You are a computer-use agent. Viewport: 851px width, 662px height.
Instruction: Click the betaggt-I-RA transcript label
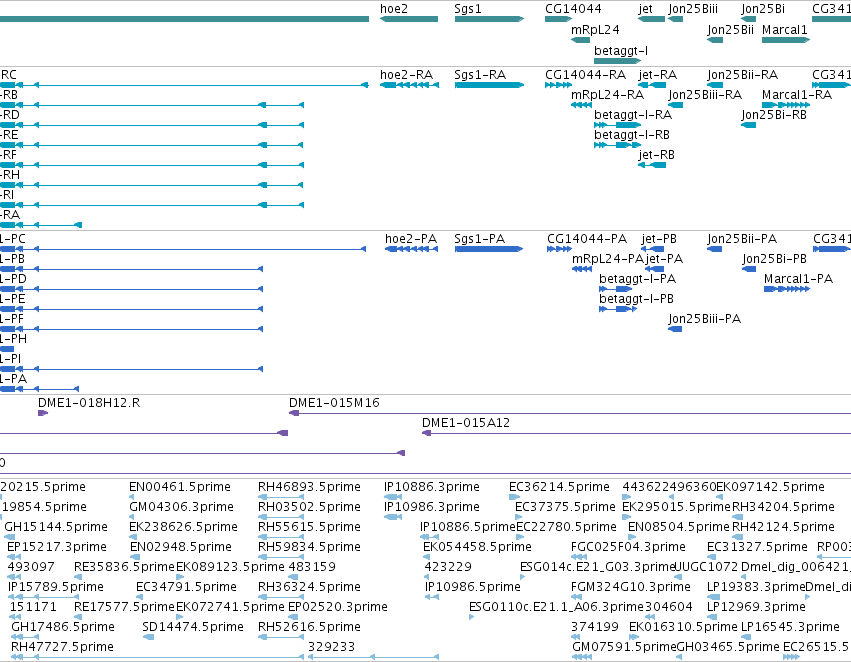pyautogui.click(x=633, y=115)
